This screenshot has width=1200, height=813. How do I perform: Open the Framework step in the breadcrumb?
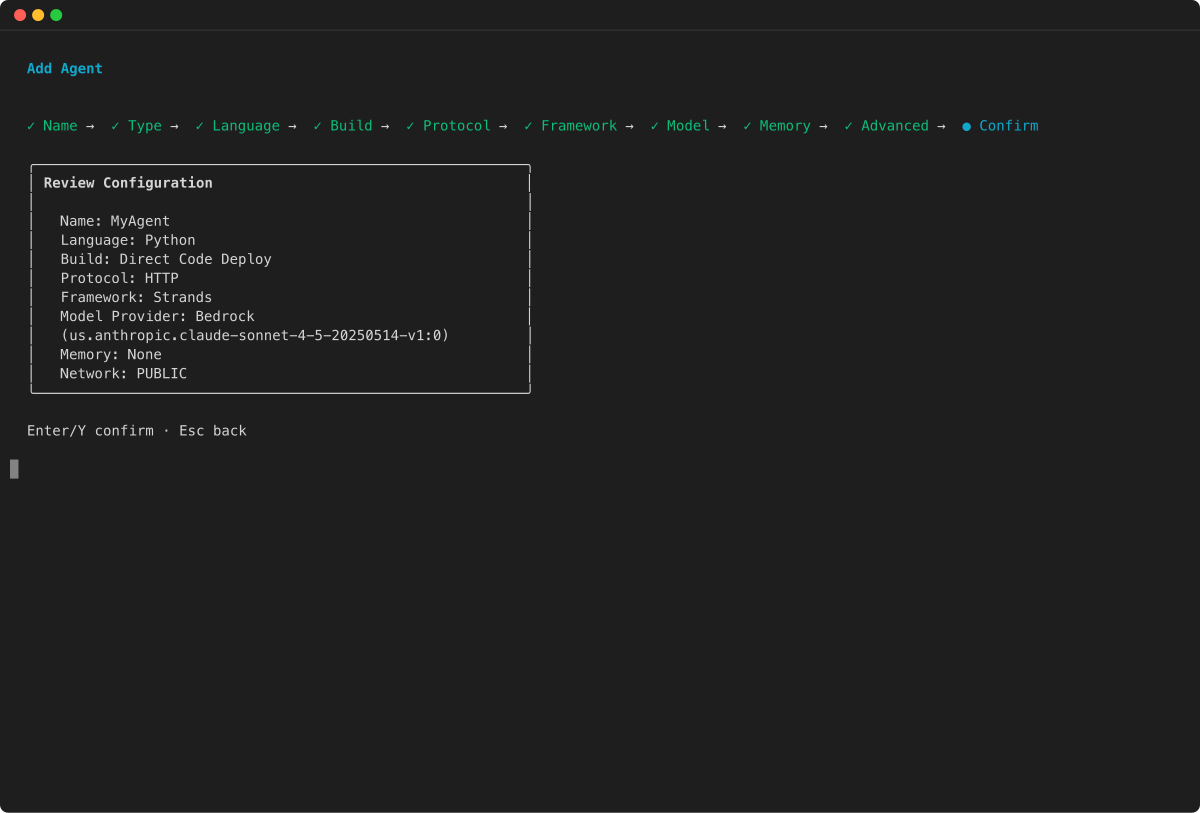click(x=578, y=125)
